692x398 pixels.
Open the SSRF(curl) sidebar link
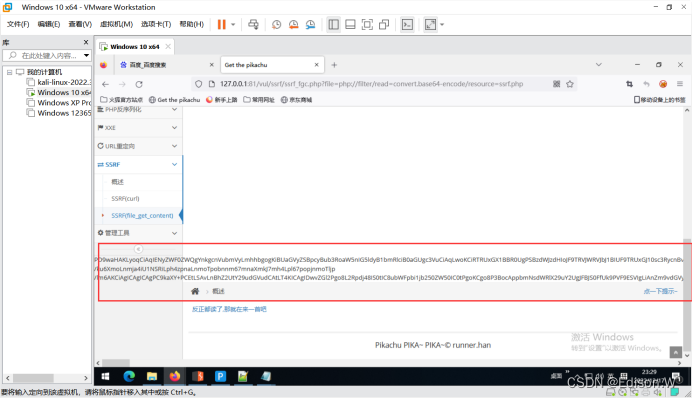pos(125,199)
